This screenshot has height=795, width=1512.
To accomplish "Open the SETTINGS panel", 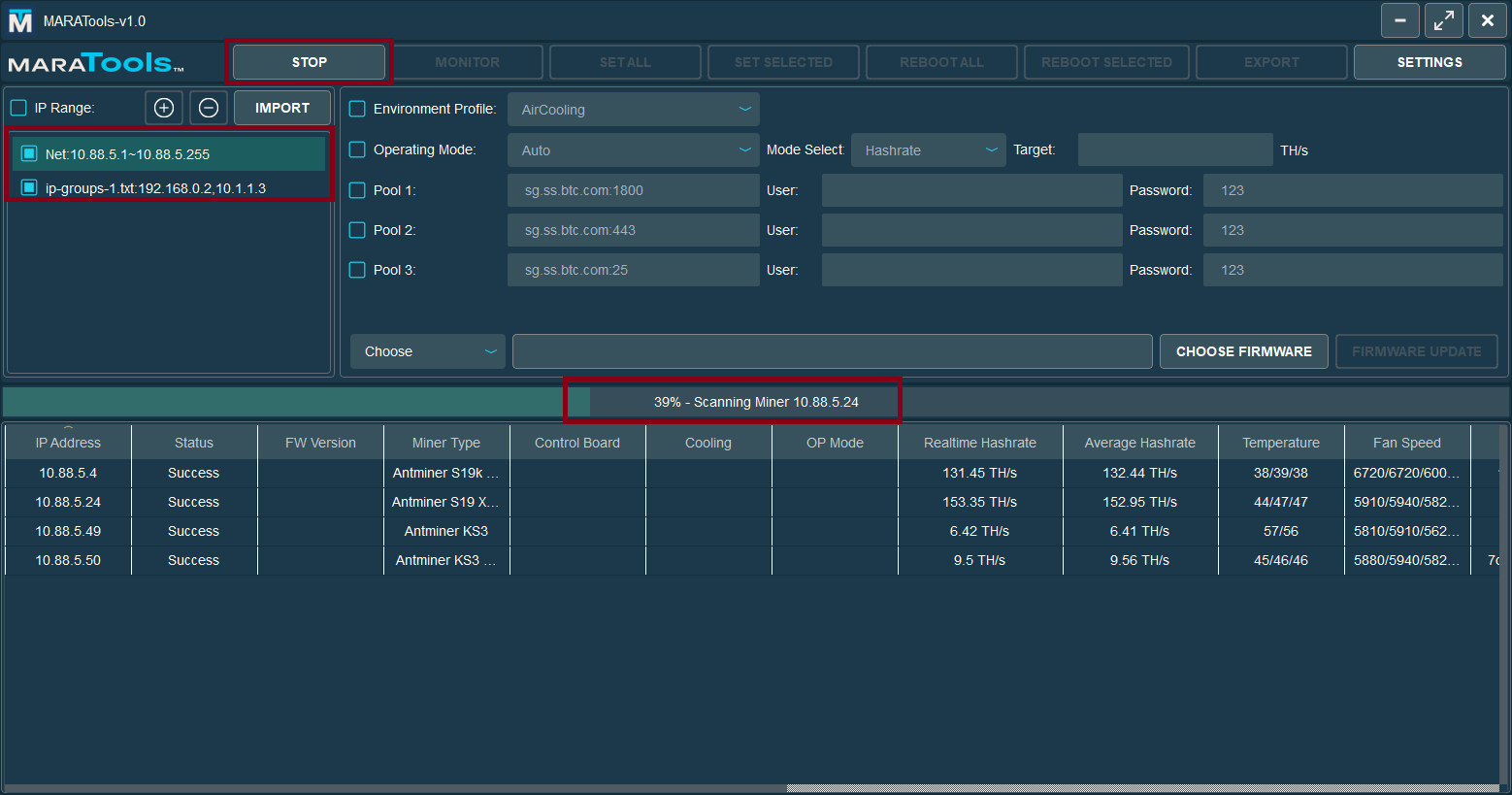I will (x=1430, y=62).
